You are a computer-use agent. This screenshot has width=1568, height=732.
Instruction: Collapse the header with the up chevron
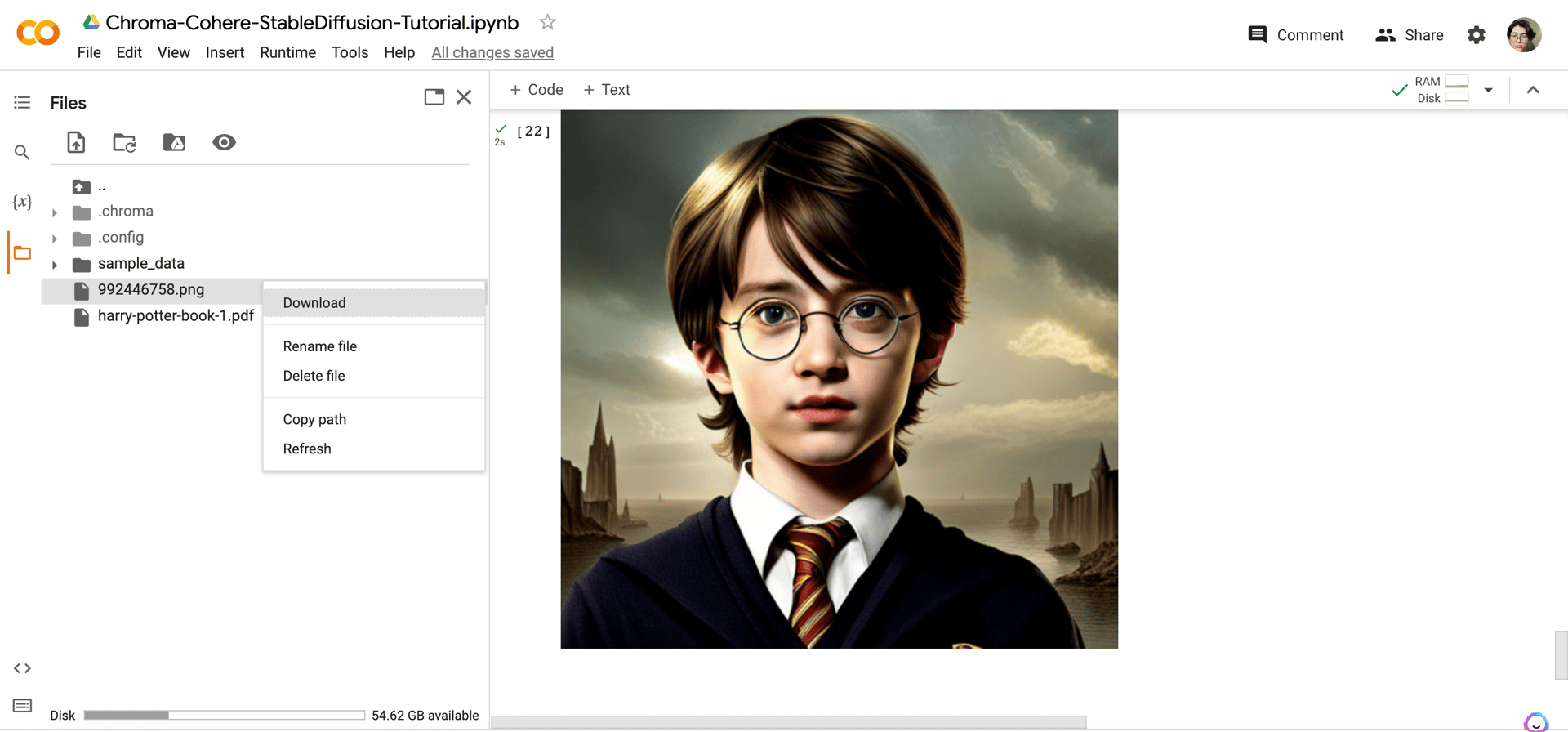point(1533,90)
